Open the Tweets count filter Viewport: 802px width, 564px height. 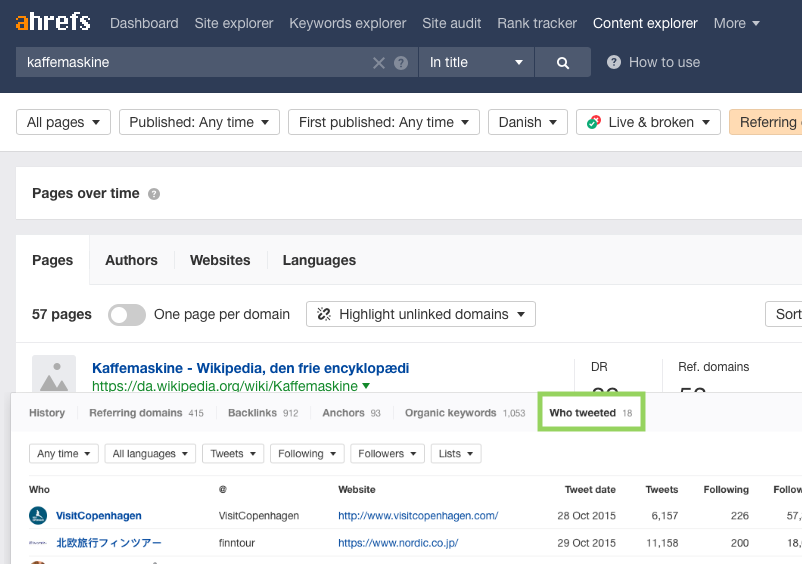coord(233,454)
